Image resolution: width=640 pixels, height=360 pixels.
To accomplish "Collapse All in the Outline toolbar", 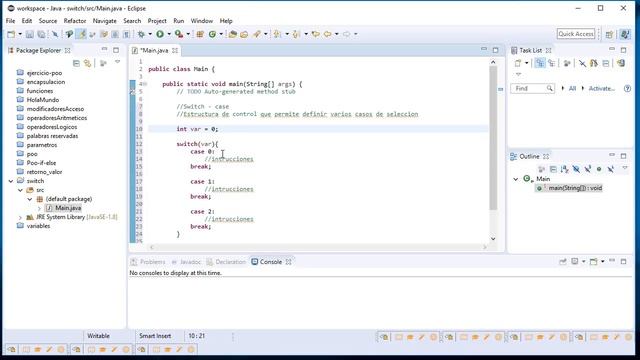I will coord(553,169).
